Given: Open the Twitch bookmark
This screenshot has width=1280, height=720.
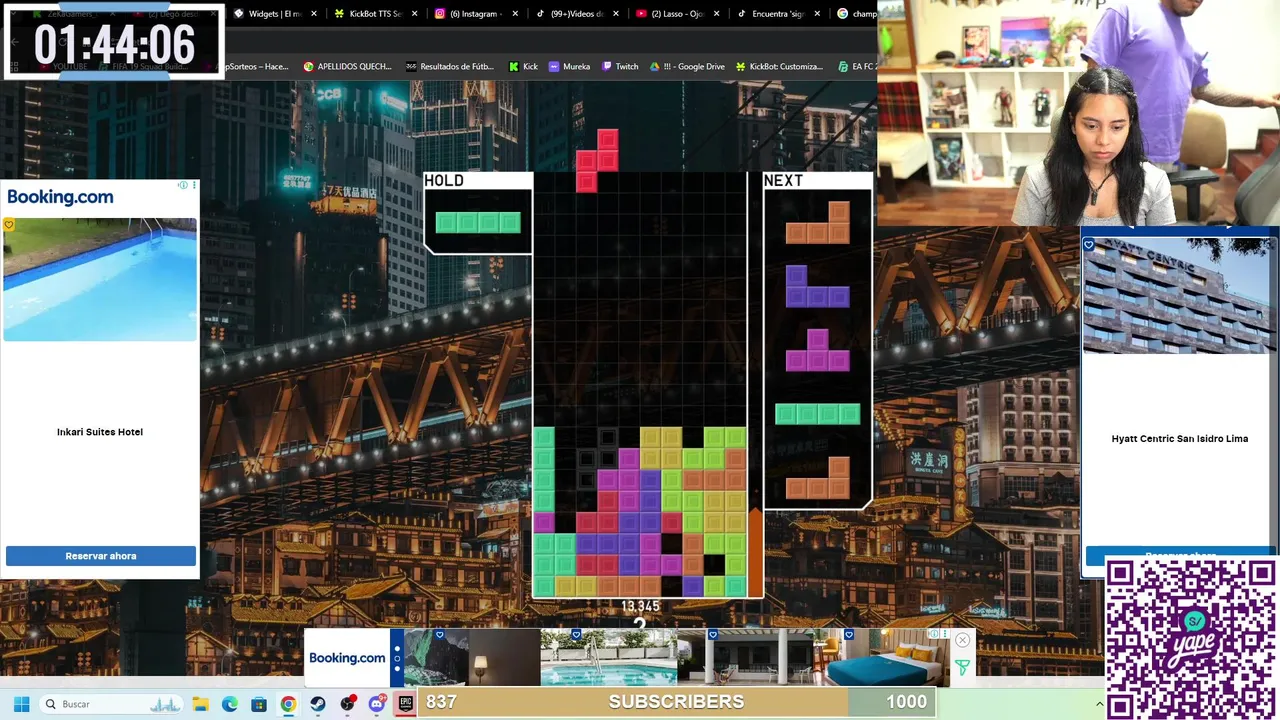Looking at the screenshot, I should [x=620, y=67].
